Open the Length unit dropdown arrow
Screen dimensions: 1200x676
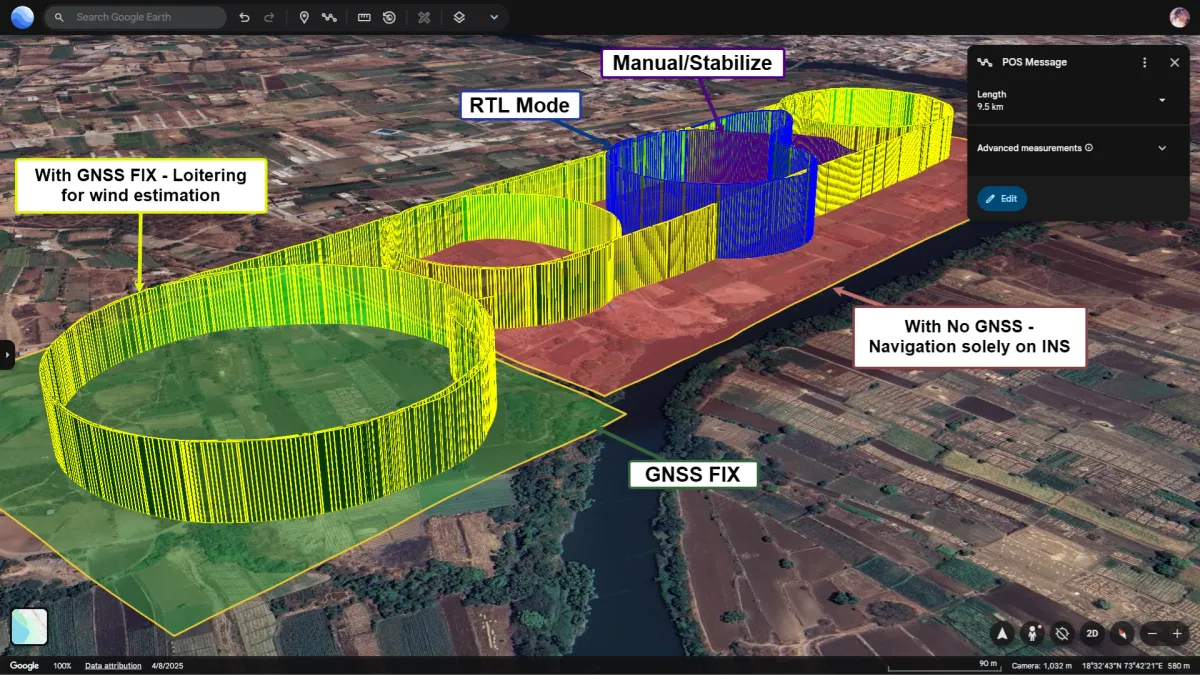click(1162, 100)
